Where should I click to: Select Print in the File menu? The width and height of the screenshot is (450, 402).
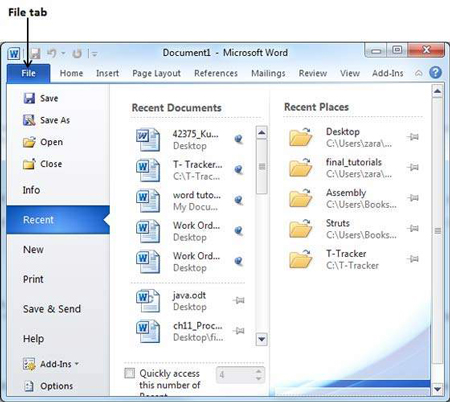pos(33,279)
